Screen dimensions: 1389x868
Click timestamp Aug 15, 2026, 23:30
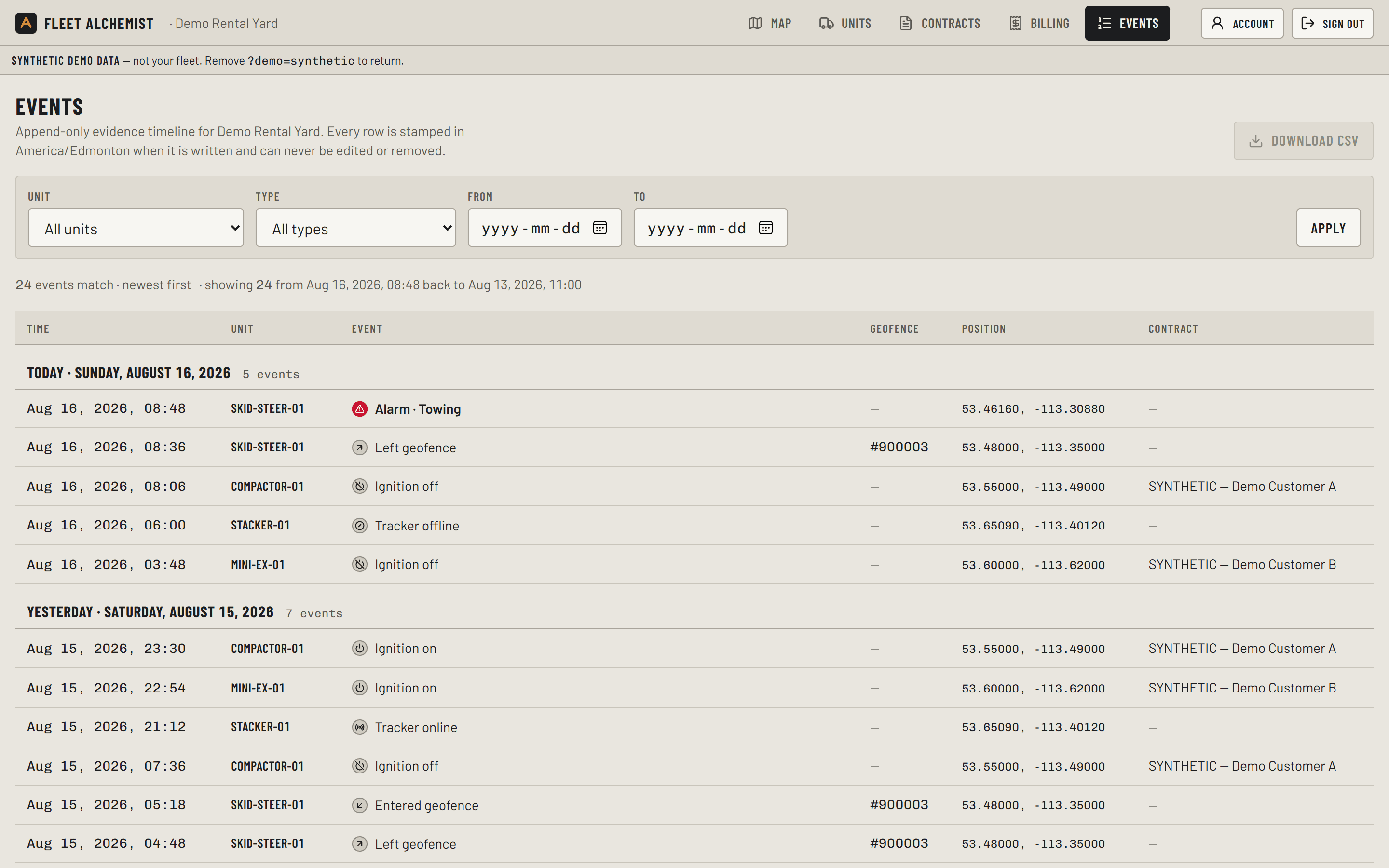coord(106,649)
